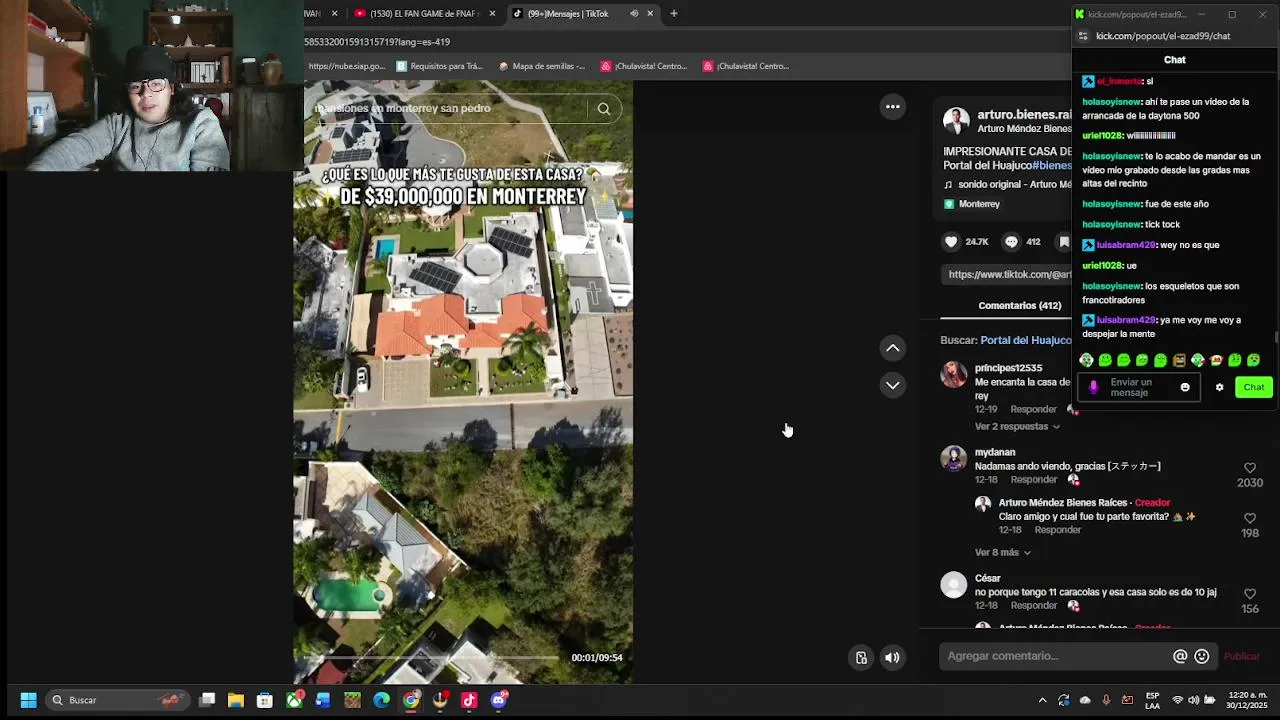Open first '¡Chulavista! Centro...' bookmark

[644, 66]
